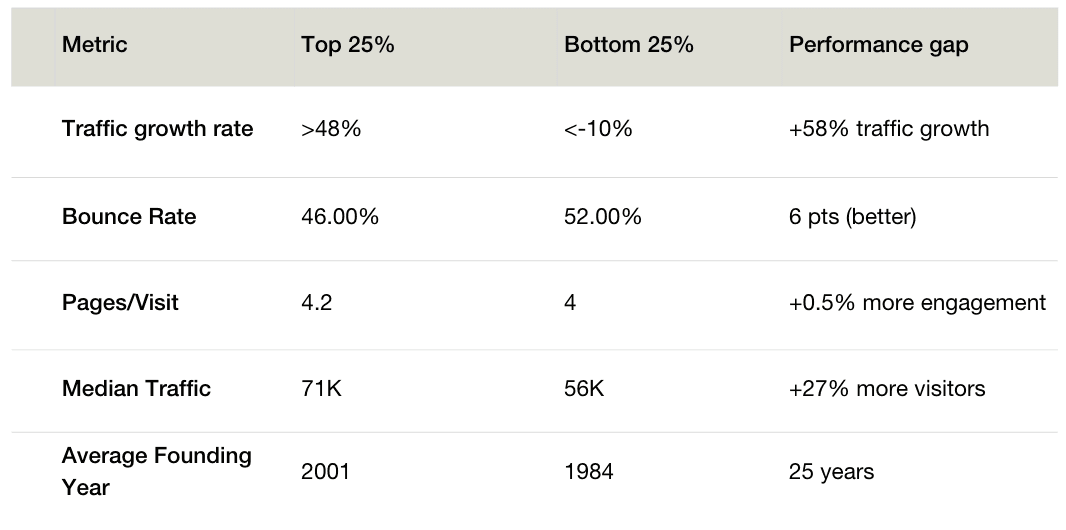Select the Performance gap header
The image size is (1066, 530).
pyautogui.click(x=878, y=45)
